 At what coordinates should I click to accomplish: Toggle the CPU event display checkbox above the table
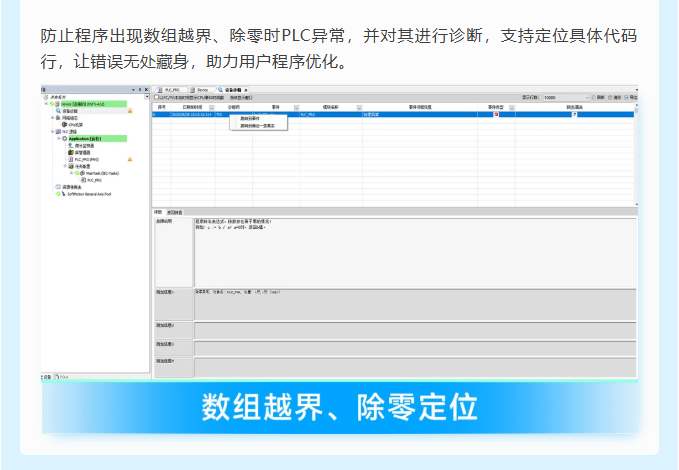pos(157,97)
